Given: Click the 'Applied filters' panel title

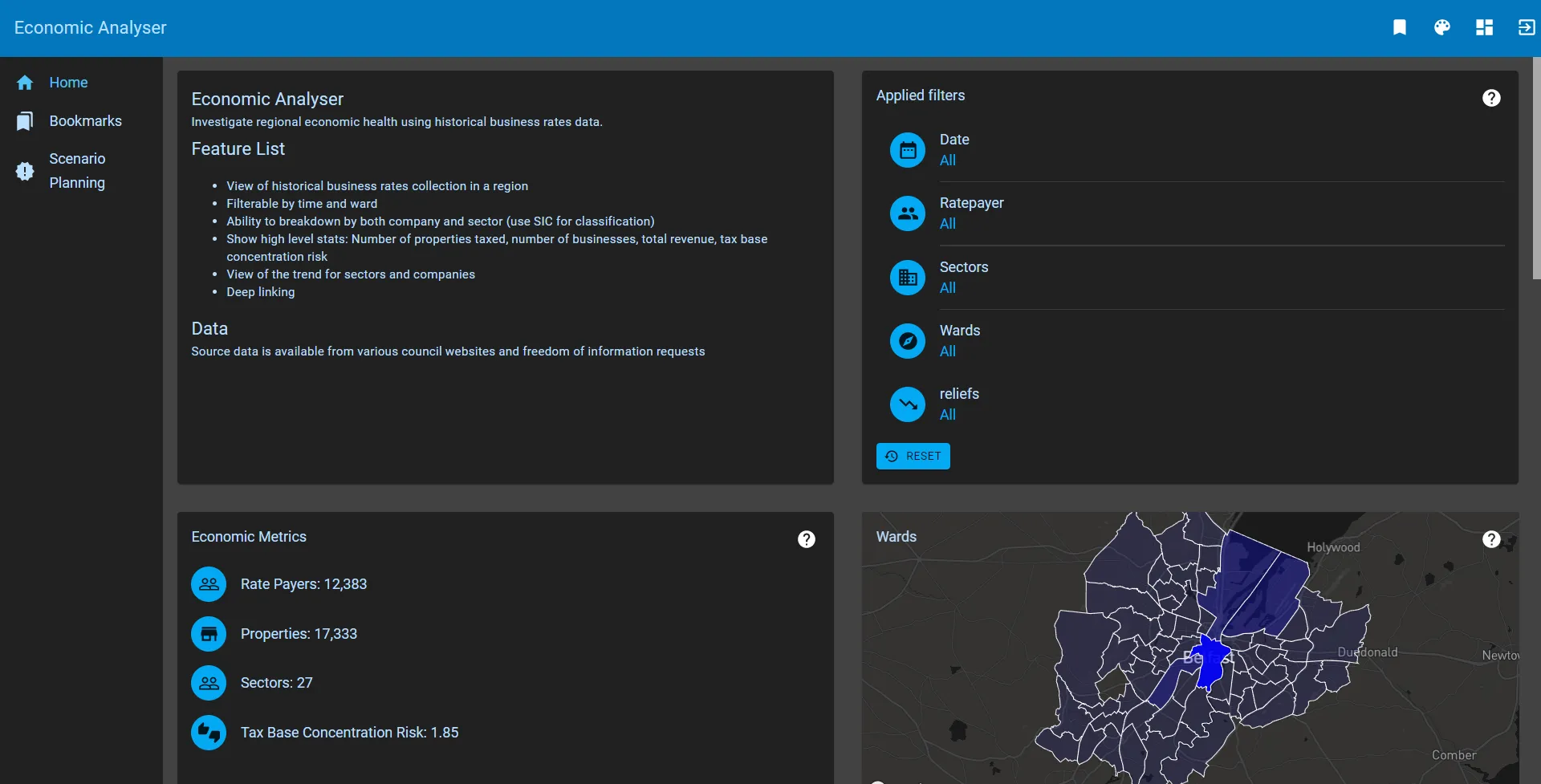Looking at the screenshot, I should tap(921, 95).
